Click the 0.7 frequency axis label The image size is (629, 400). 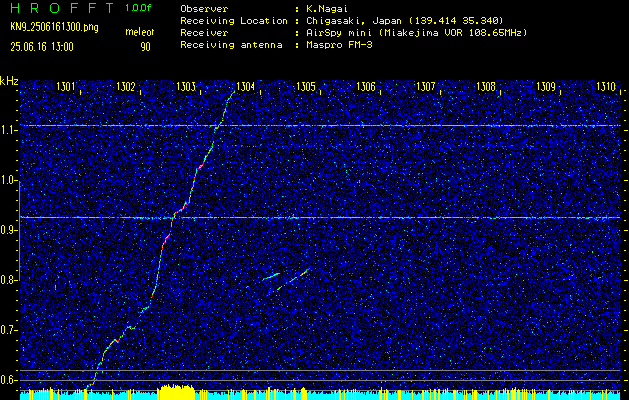click(6, 330)
